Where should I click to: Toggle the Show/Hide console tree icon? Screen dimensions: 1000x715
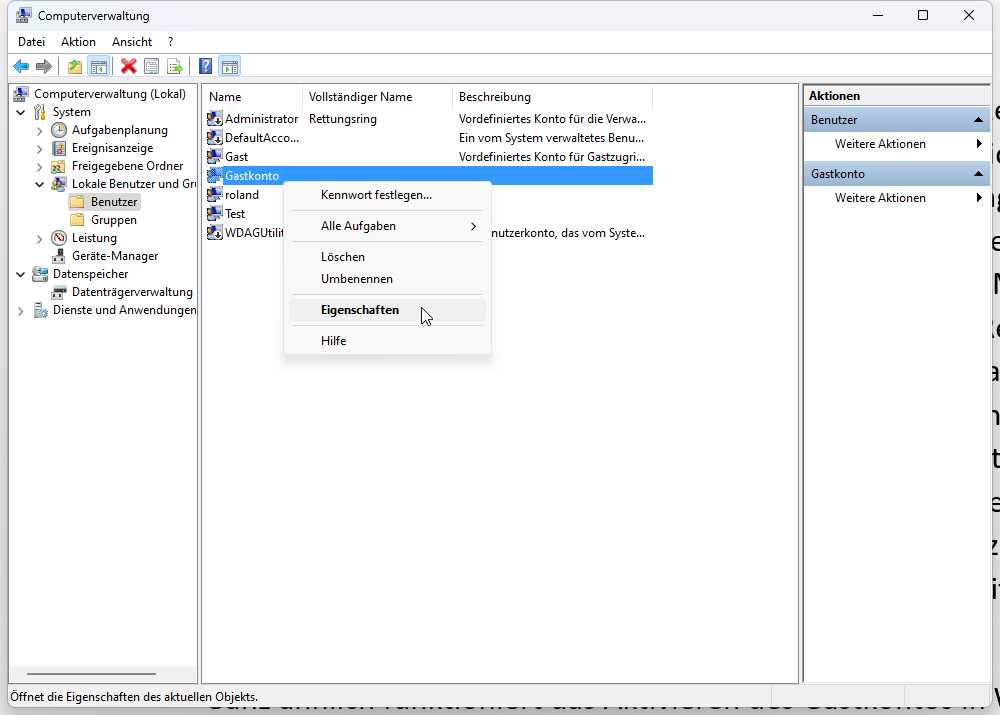coord(98,67)
